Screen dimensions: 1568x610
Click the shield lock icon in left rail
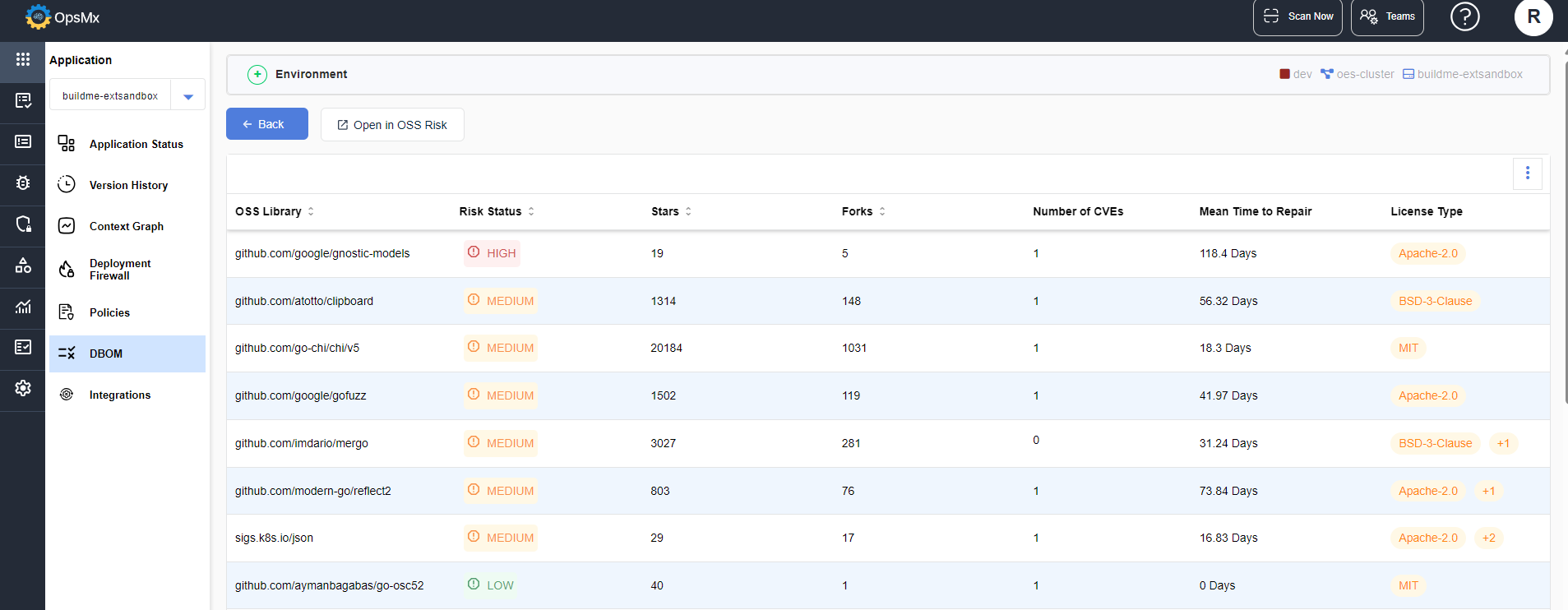coord(22,224)
